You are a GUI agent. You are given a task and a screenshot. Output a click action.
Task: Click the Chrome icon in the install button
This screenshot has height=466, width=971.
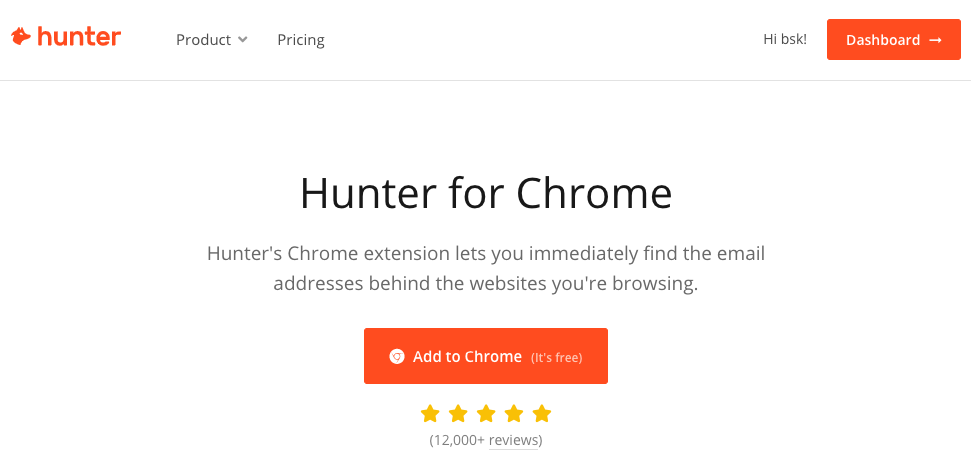397,356
